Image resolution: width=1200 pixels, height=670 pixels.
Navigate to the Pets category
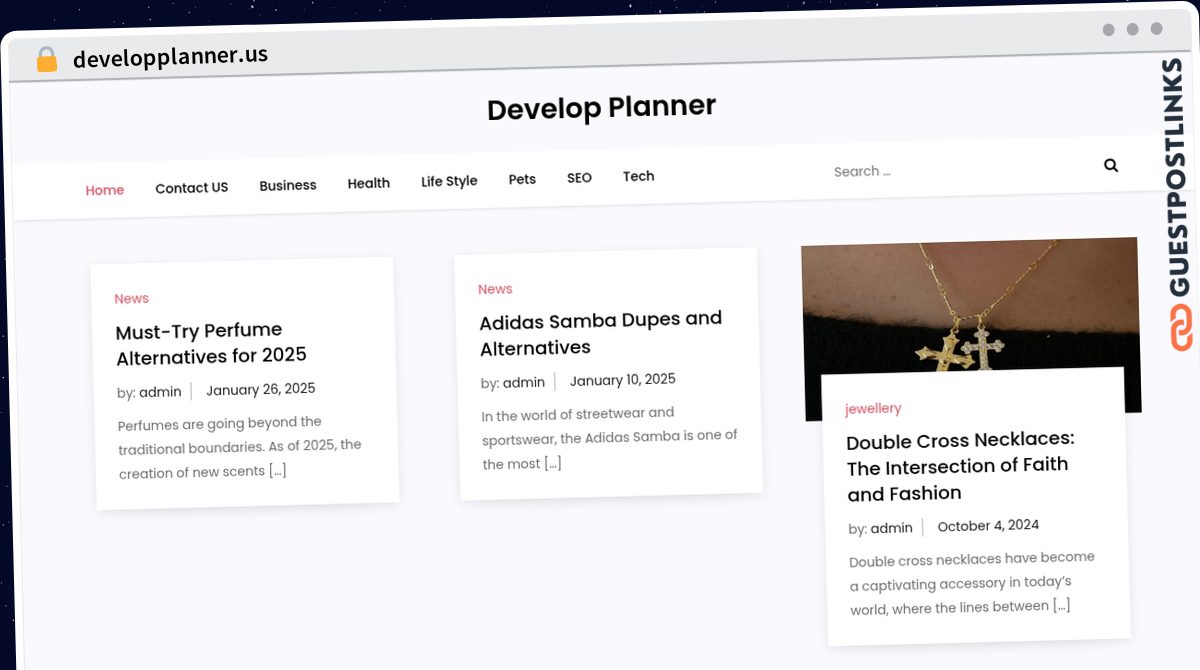522,179
